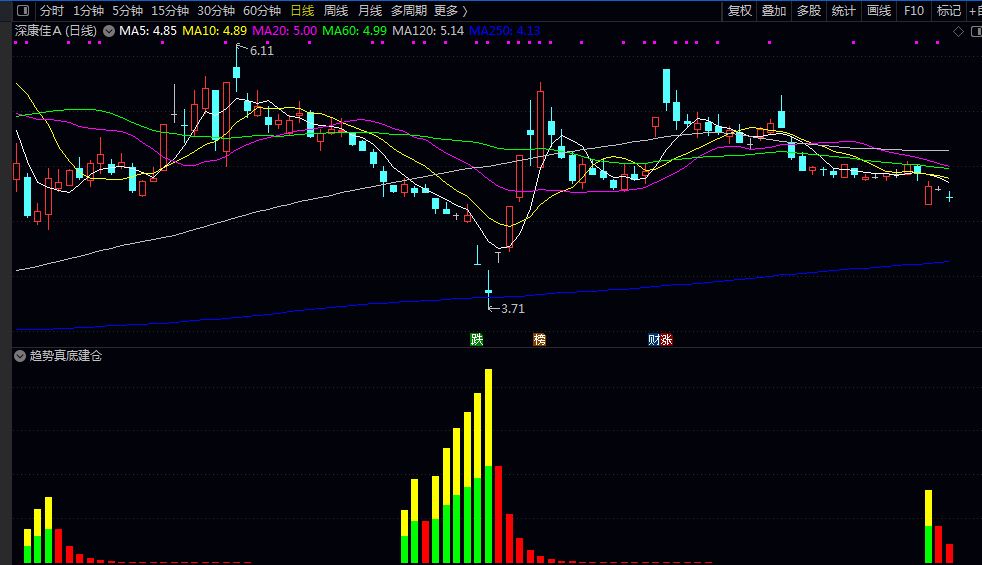Toggle 复权 price adjustment

740,11
